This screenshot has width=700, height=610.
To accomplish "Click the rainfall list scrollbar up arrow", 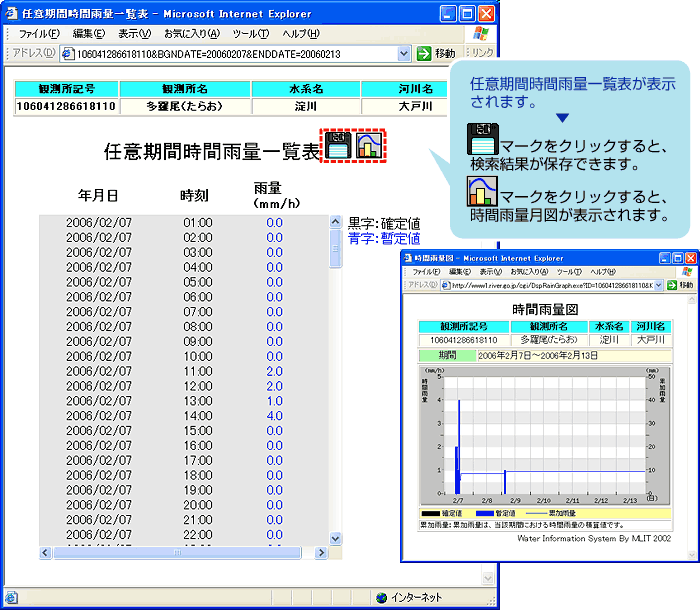I will pyautogui.click(x=336, y=222).
